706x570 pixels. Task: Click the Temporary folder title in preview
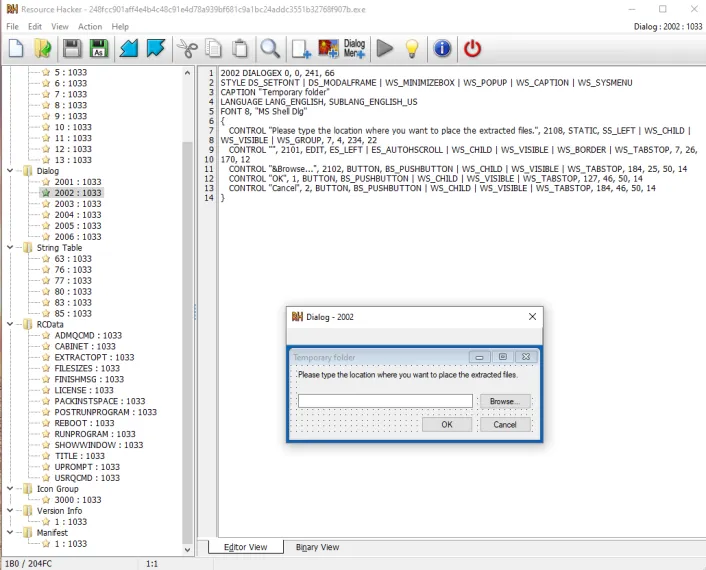point(324,357)
